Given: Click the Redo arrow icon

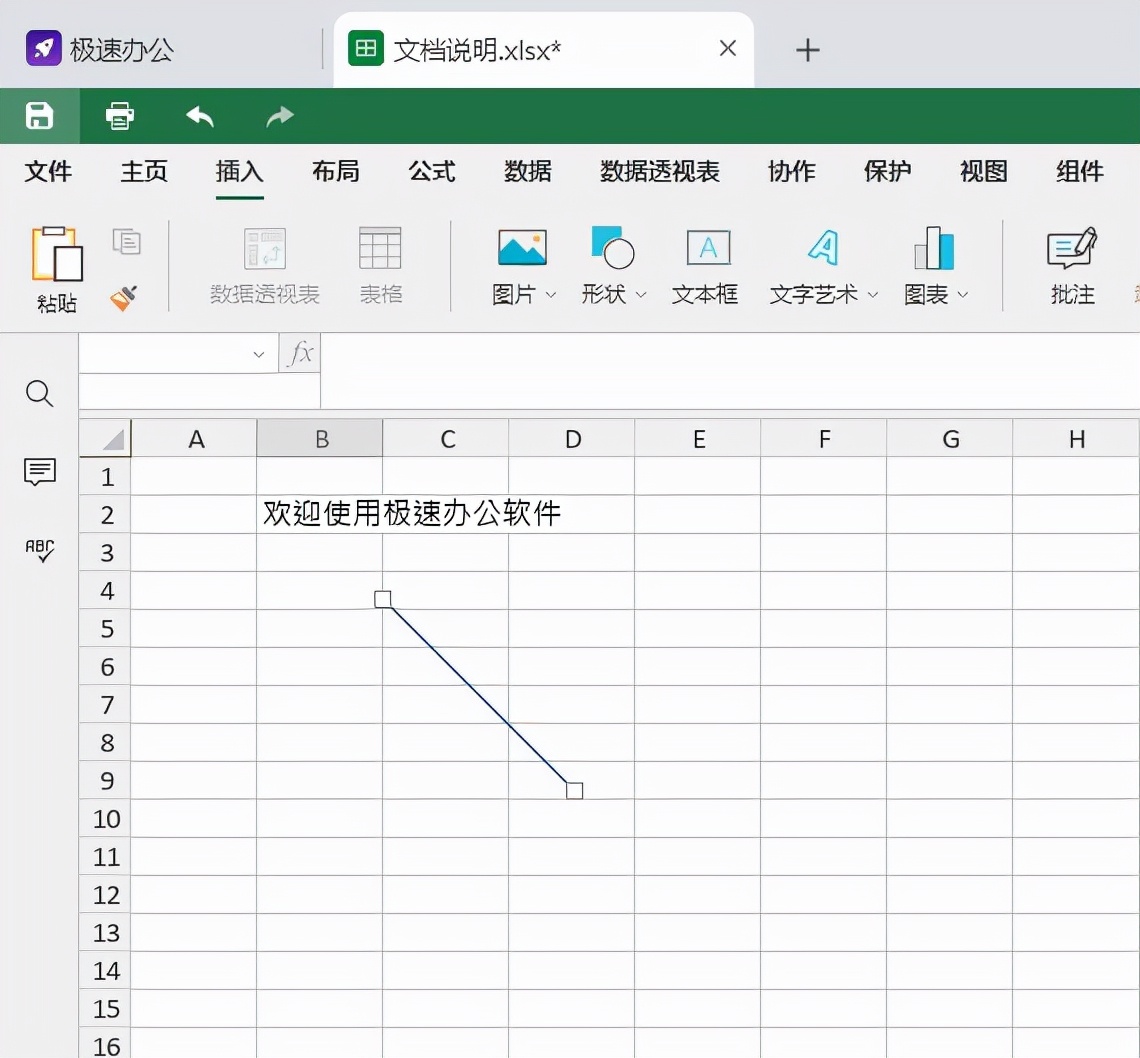Looking at the screenshot, I should pos(279,116).
